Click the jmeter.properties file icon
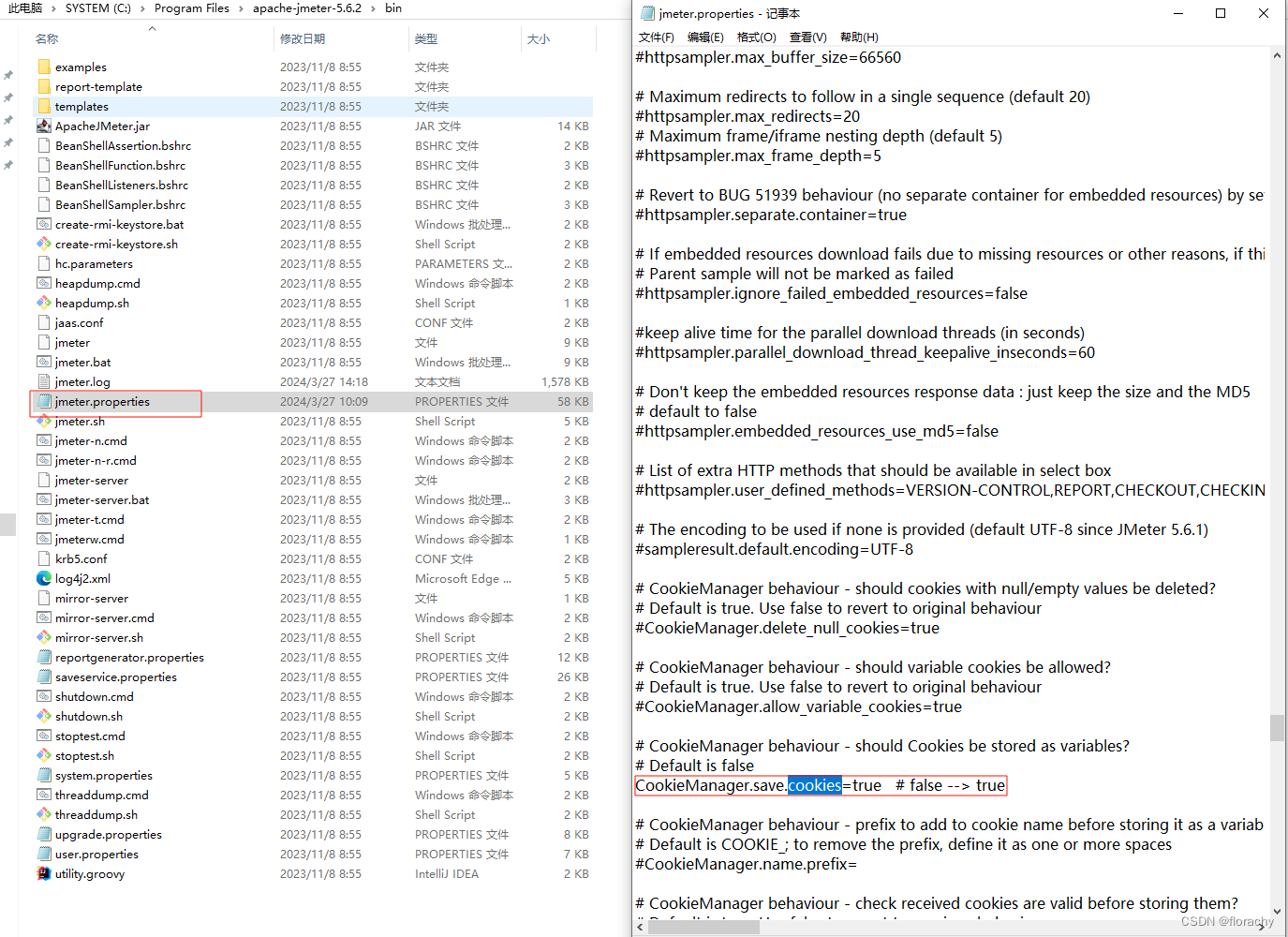This screenshot has height=937, width=1288. (44, 402)
